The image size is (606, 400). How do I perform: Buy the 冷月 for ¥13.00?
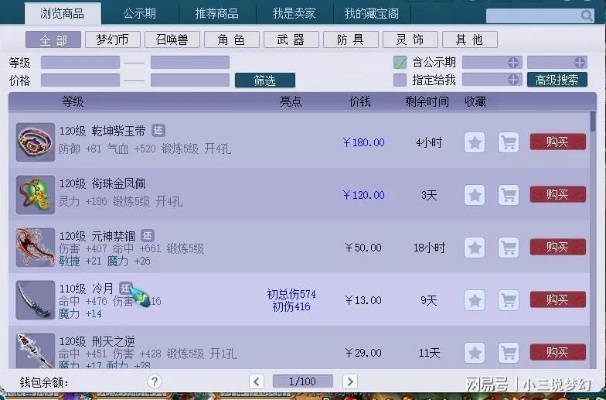pos(558,300)
